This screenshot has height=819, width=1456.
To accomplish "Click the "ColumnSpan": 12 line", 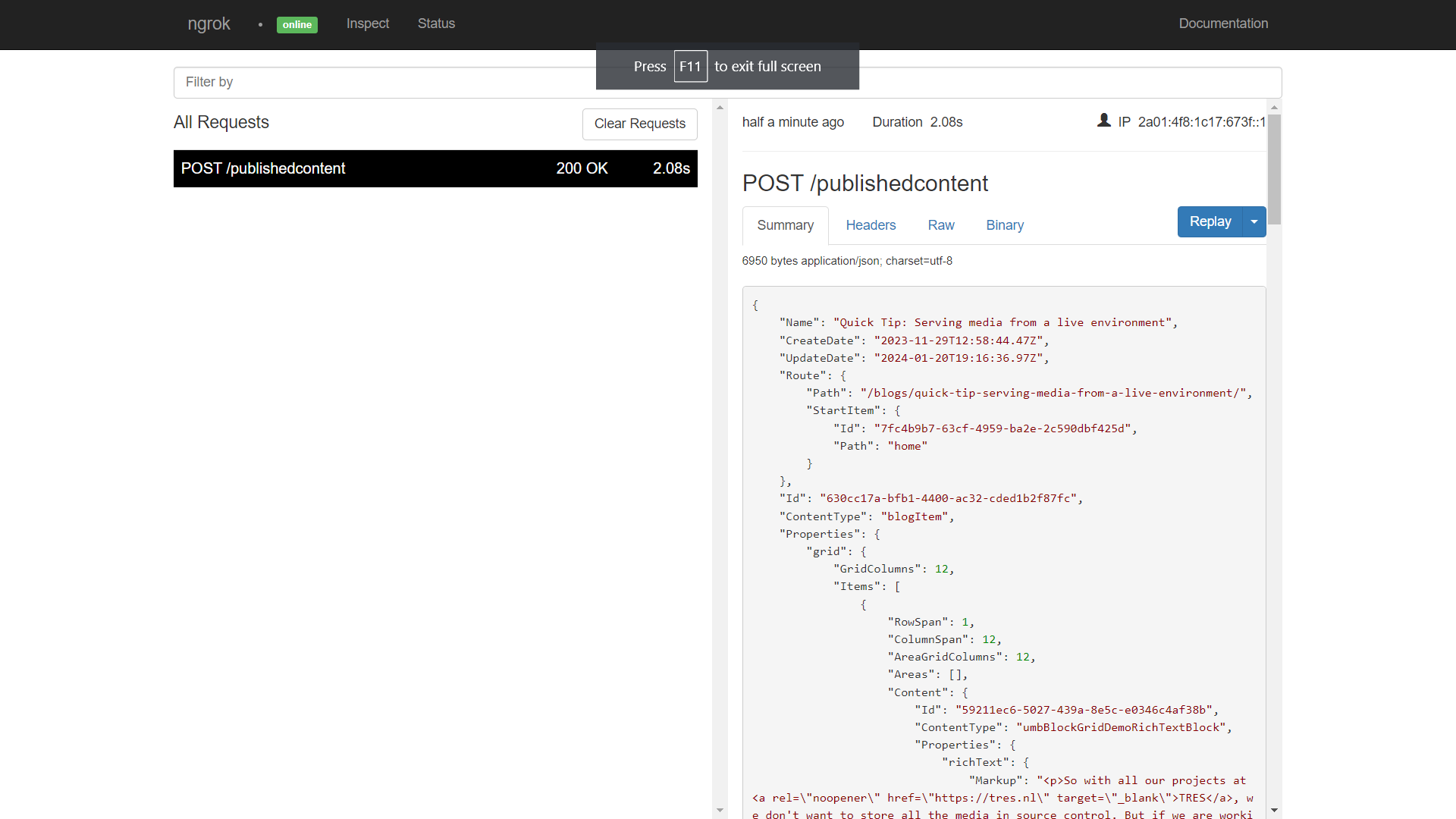I will [x=945, y=639].
